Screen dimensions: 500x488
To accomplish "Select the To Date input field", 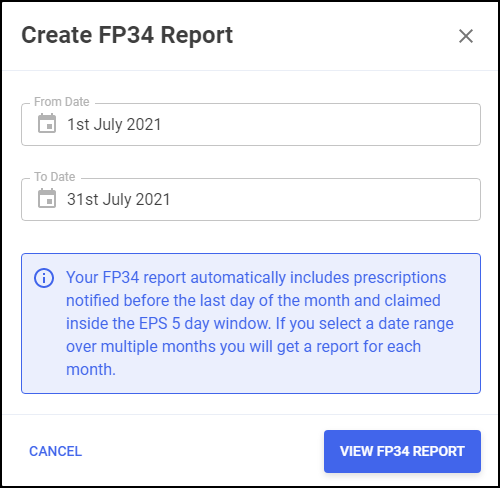I will tap(251, 199).
